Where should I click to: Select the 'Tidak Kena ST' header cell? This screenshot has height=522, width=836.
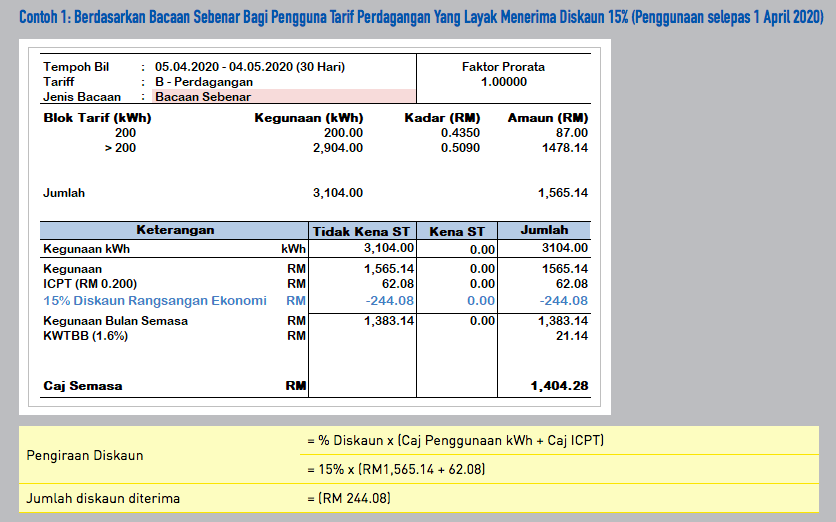click(362, 231)
